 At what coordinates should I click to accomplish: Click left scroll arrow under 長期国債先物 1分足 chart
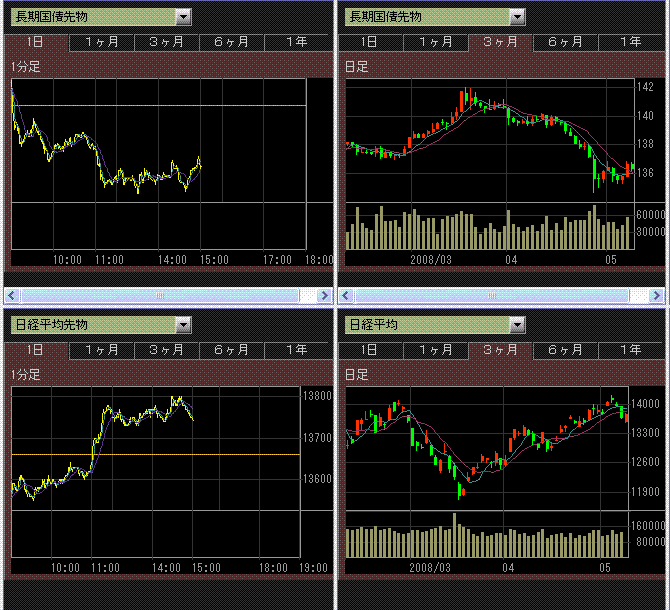[x=13, y=296]
